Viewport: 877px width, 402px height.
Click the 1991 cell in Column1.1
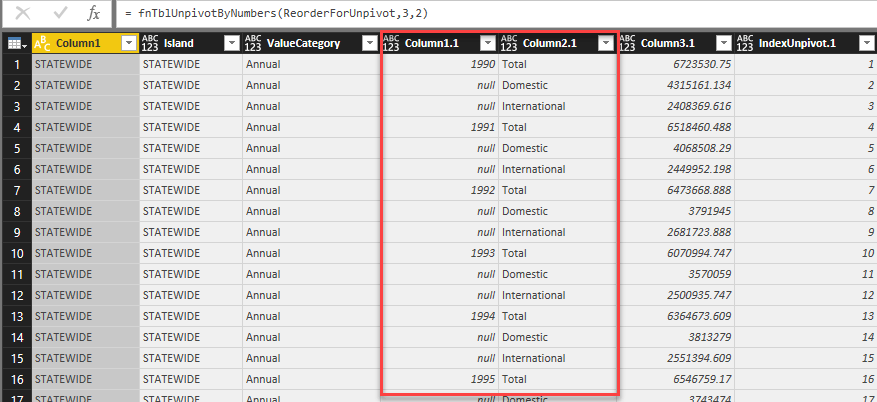click(x=439, y=127)
